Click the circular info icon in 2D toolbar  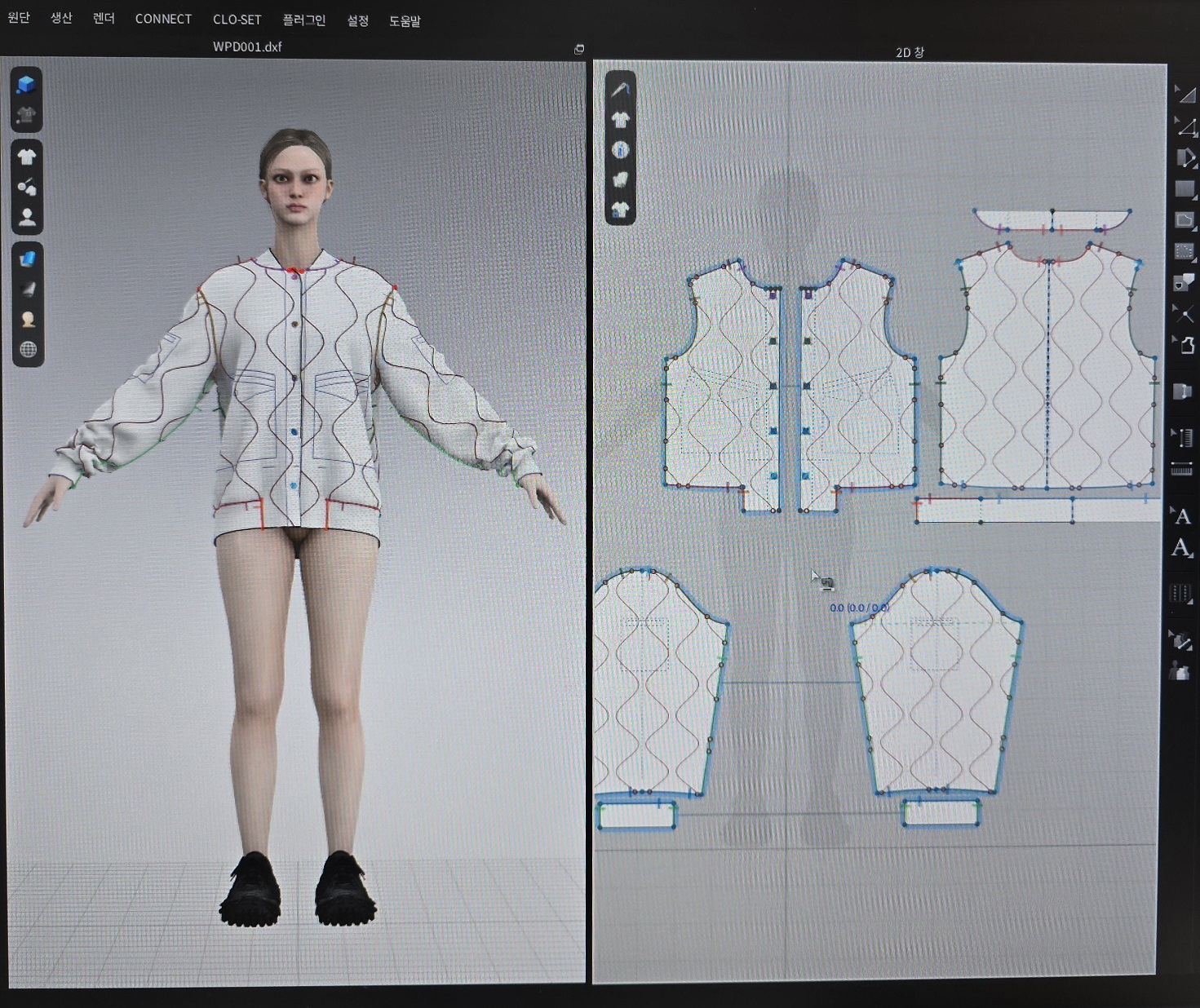click(x=621, y=150)
